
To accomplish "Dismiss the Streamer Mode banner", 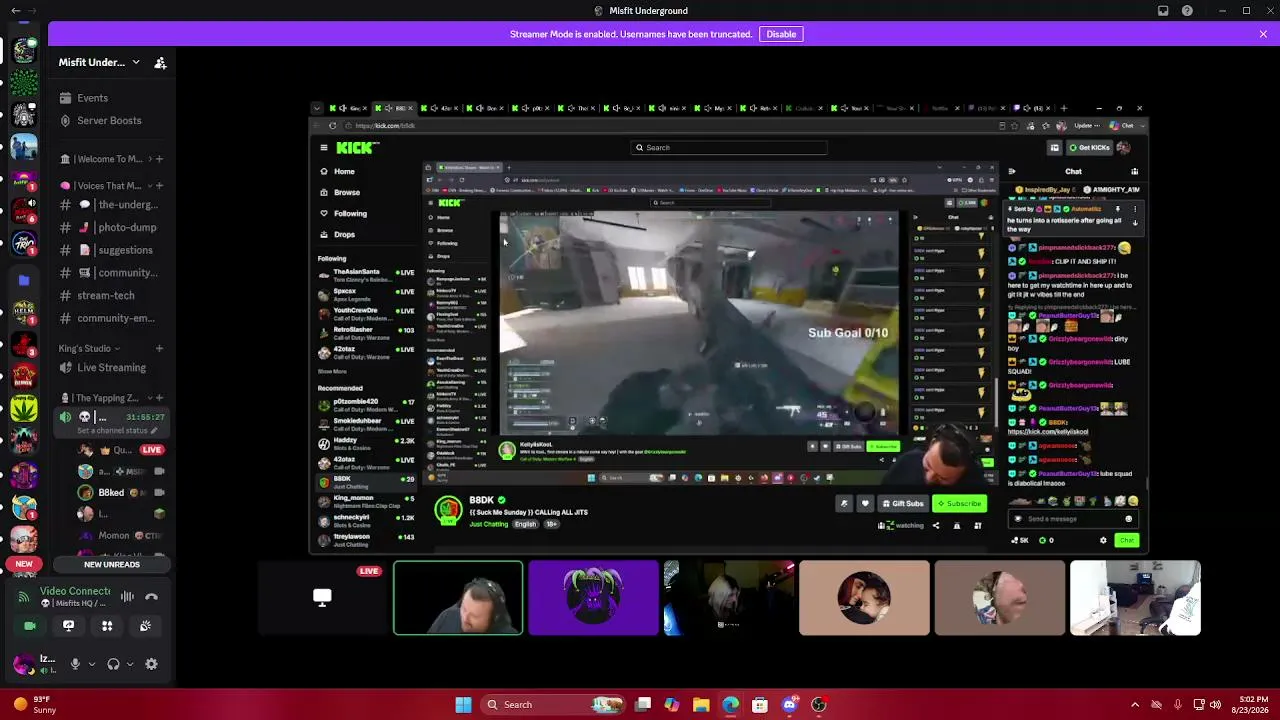I will 1263,34.
